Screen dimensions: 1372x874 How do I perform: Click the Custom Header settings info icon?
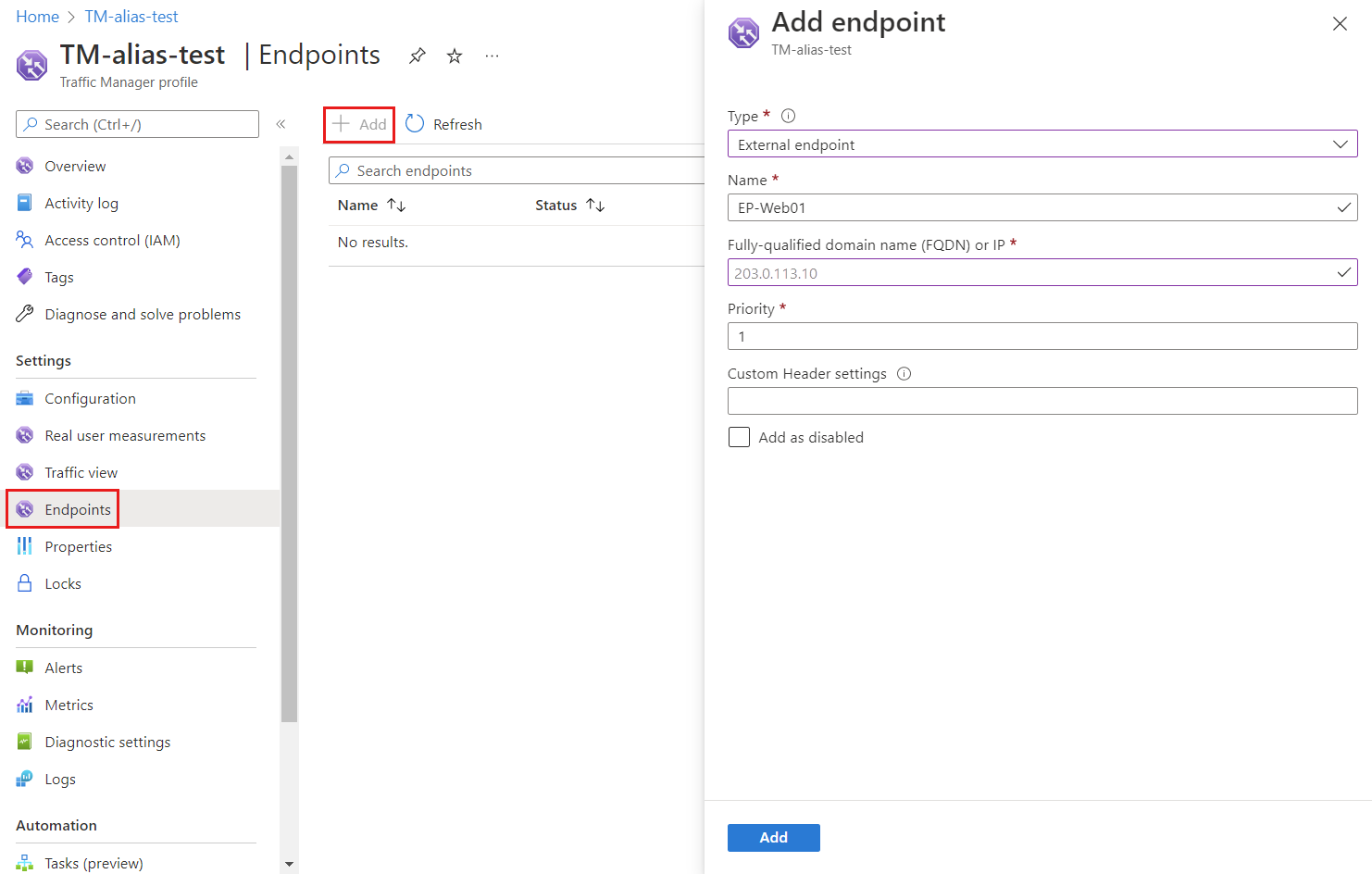[x=904, y=374]
